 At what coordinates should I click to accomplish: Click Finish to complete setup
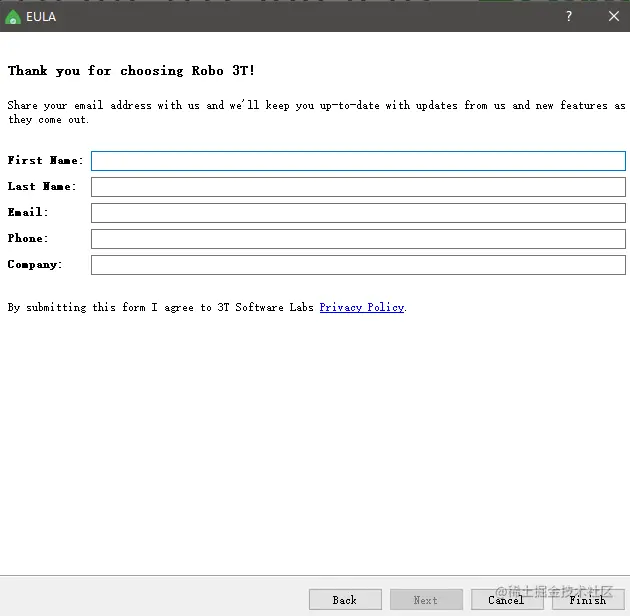(x=588, y=600)
